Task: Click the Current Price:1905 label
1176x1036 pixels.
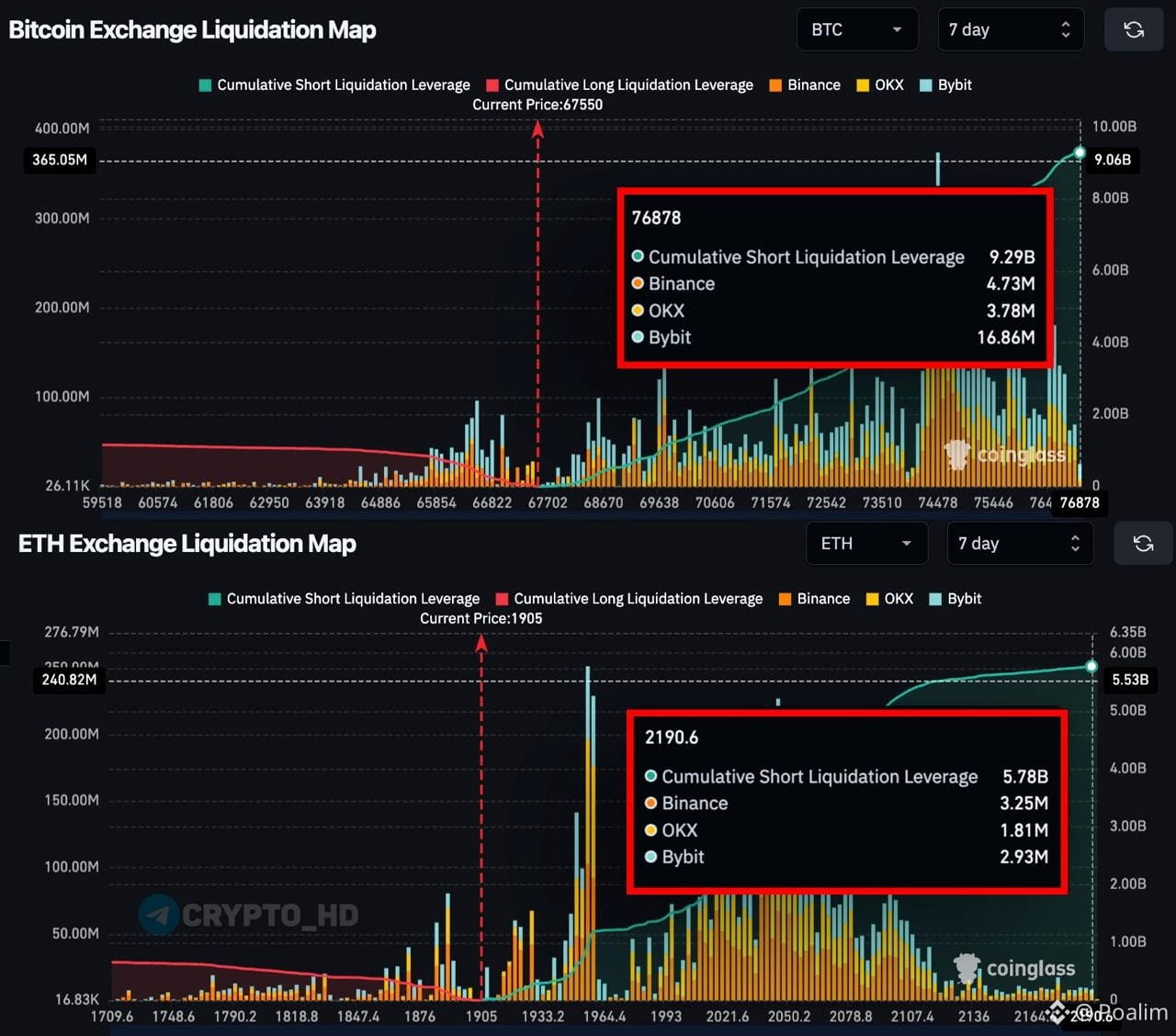Action: click(481, 618)
